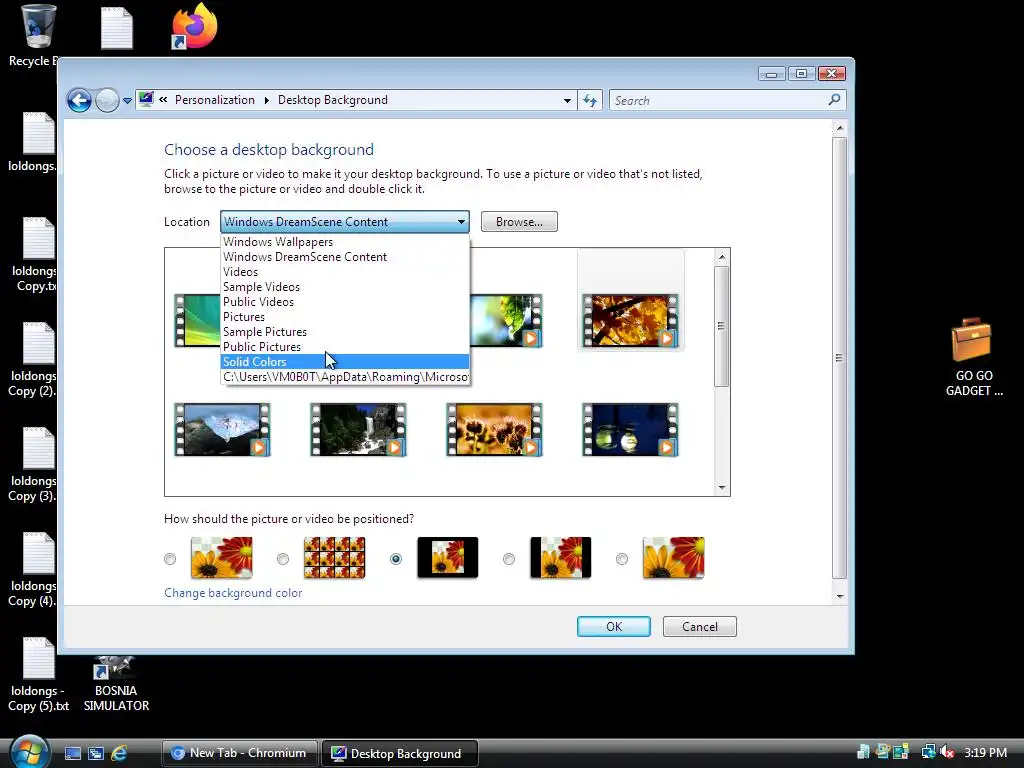Select the waterfall forest video thumbnail
Screen dimensions: 1024x768
click(x=358, y=430)
